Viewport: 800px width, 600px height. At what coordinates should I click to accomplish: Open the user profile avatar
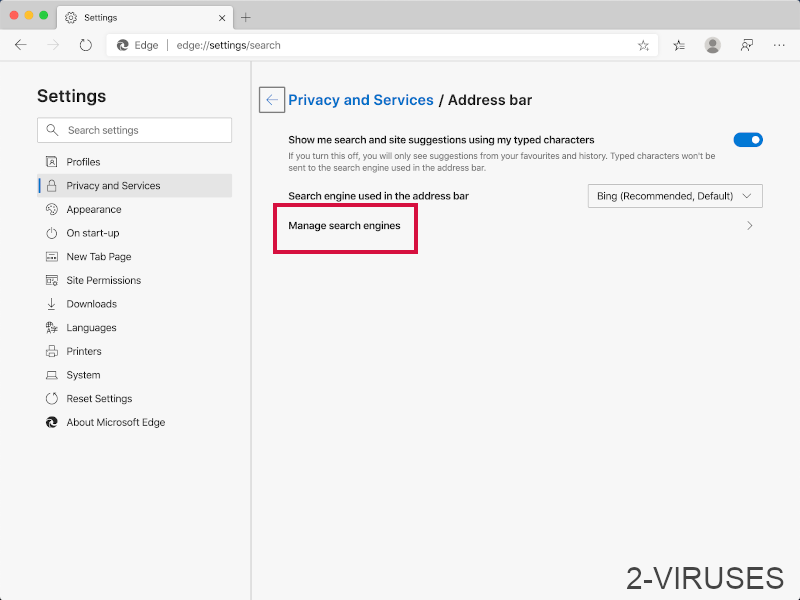tap(712, 45)
